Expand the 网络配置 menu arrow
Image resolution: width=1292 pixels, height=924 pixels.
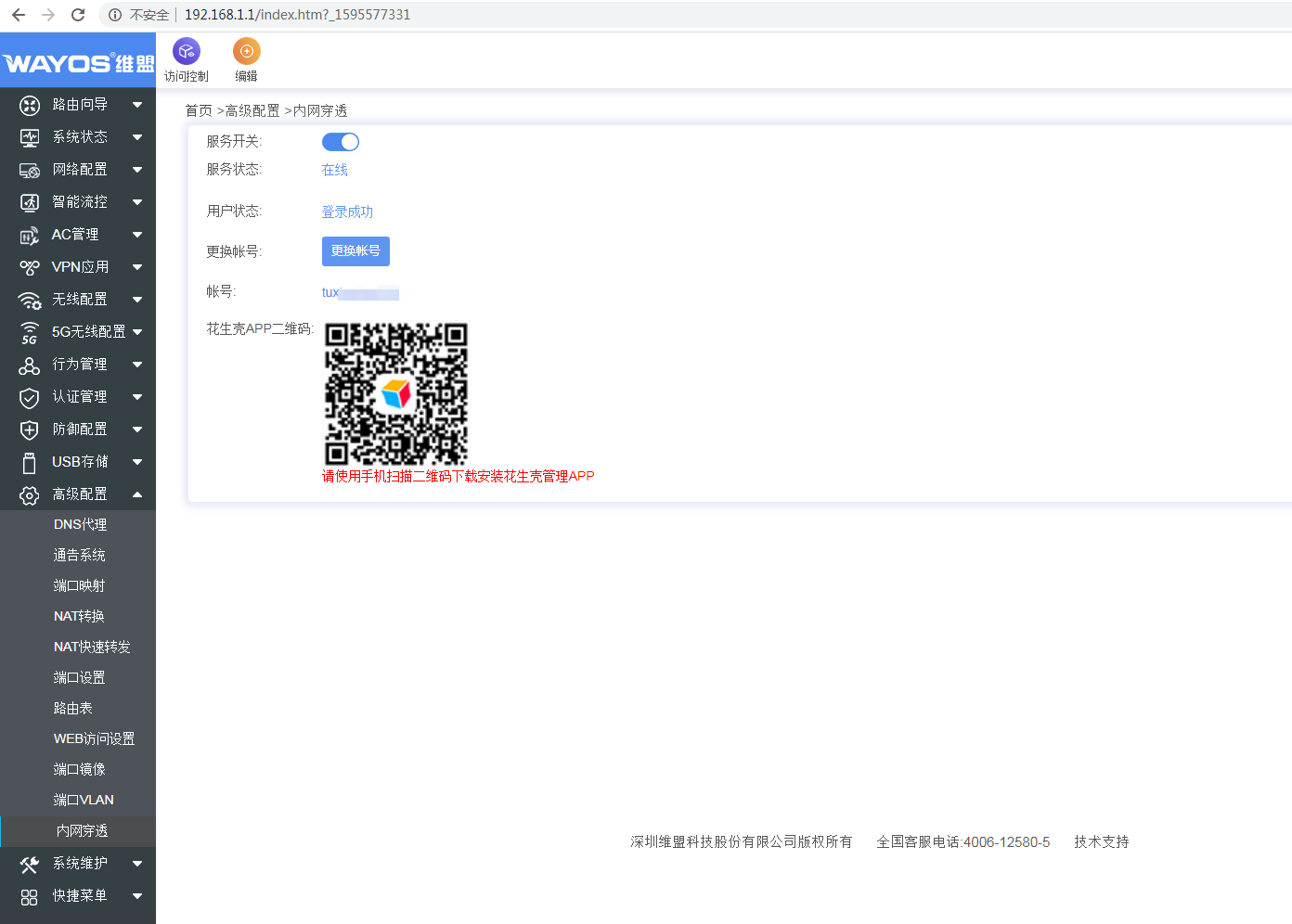click(x=137, y=170)
